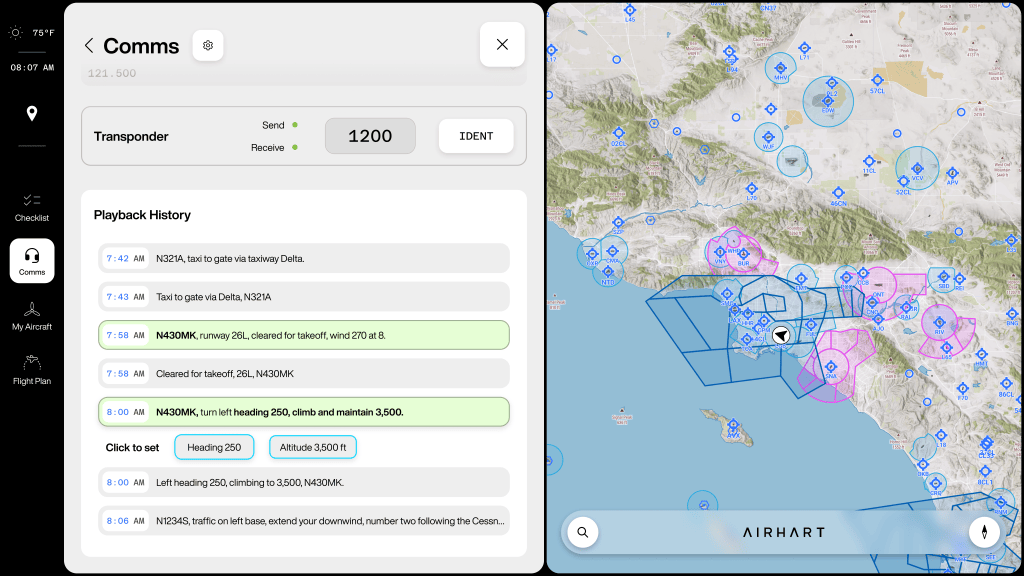This screenshot has height=576, width=1024.
Task: Play 7:58 AM runway 26L takeoff clearance
Action: (304, 335)
